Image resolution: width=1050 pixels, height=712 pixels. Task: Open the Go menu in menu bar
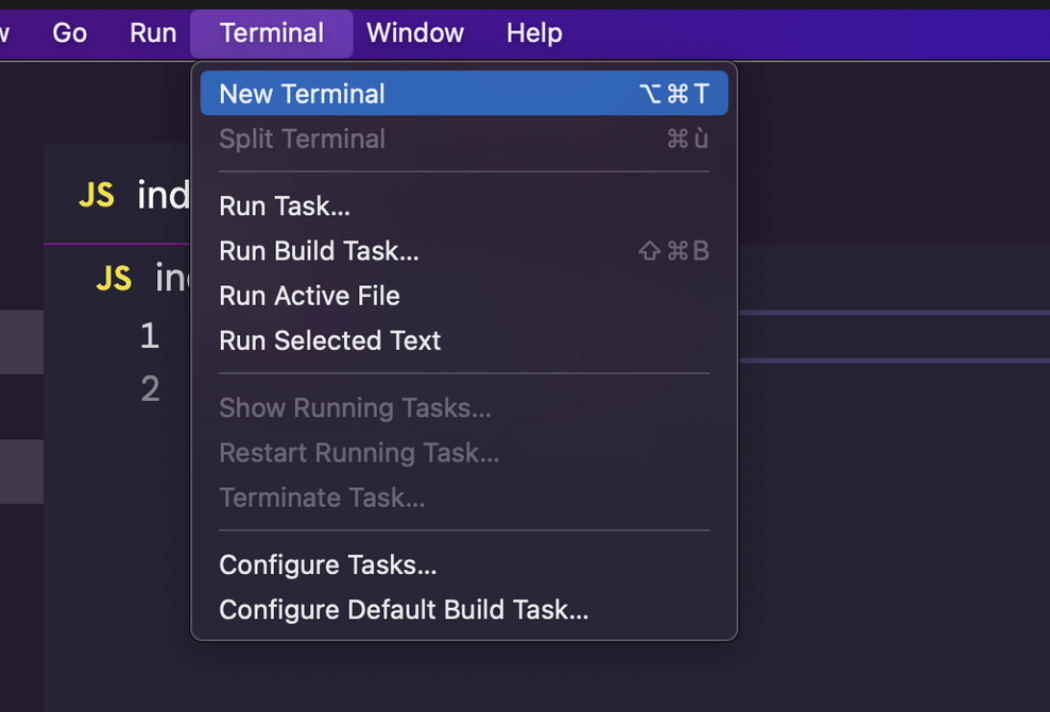click(70, 33)
